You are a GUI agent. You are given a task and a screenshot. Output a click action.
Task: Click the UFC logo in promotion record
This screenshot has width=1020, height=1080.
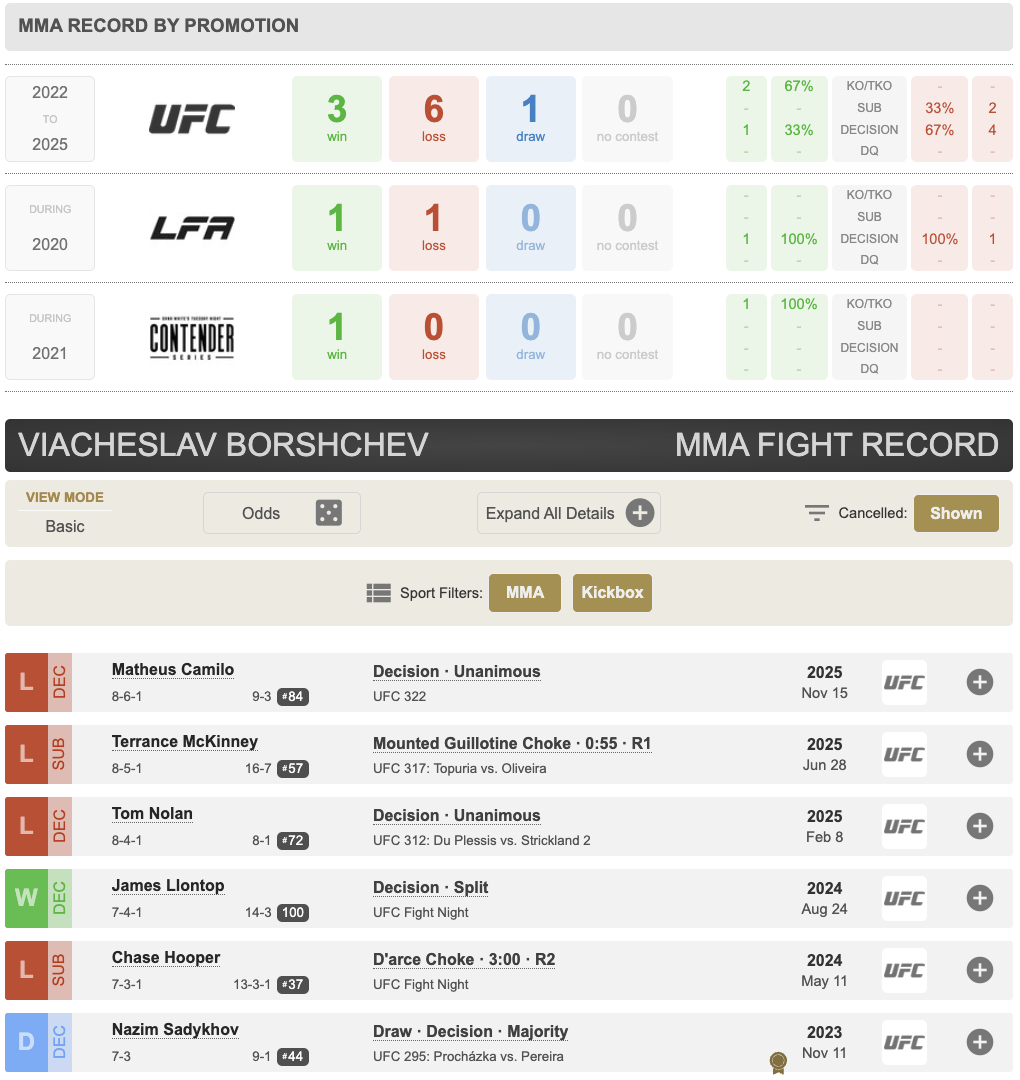192,119
